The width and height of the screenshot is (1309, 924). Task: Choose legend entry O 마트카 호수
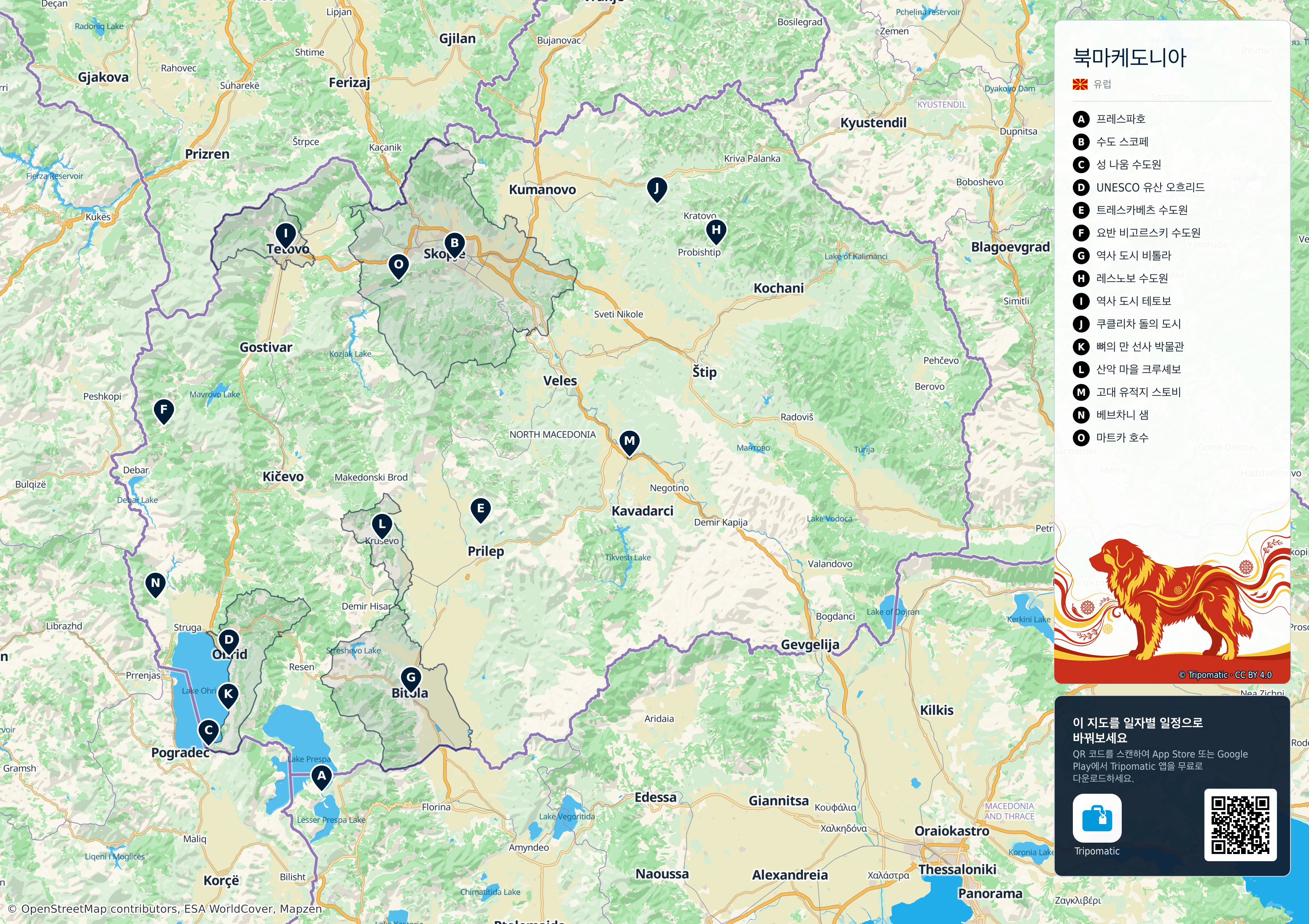point(1111,438)
